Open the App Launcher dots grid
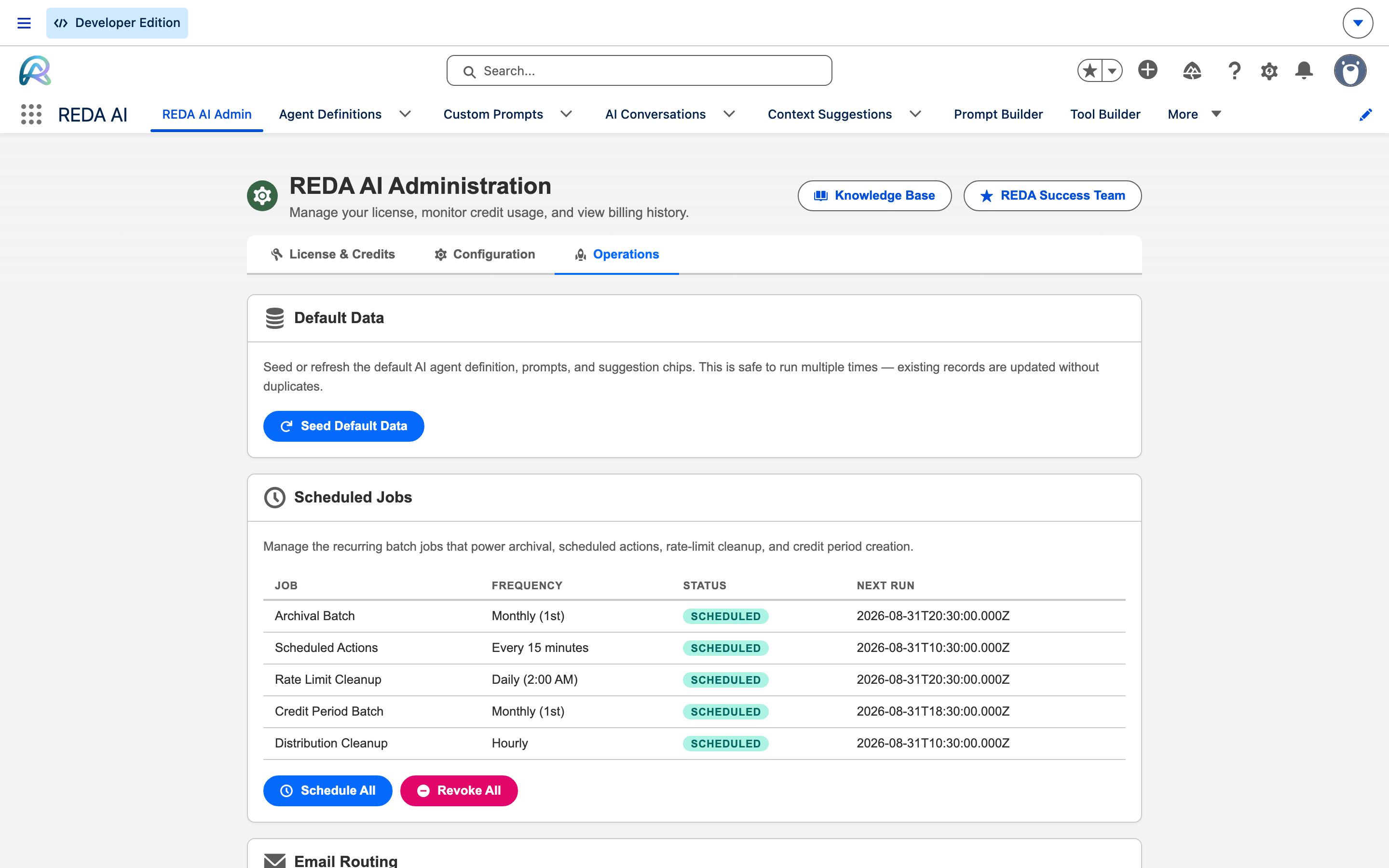1389x868 pixels. 31,114
